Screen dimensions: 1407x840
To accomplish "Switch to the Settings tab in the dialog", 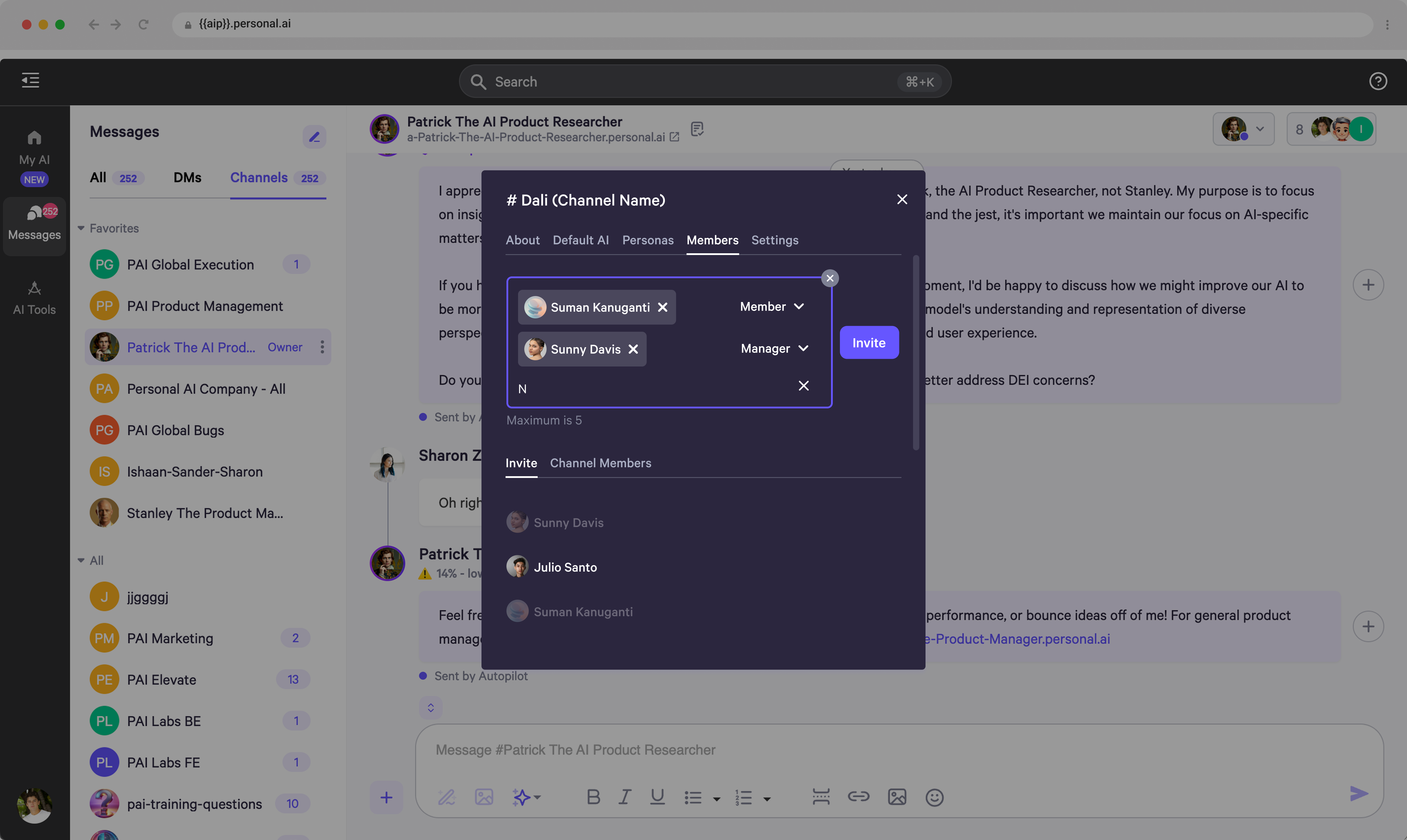I will tap(774, 240).
